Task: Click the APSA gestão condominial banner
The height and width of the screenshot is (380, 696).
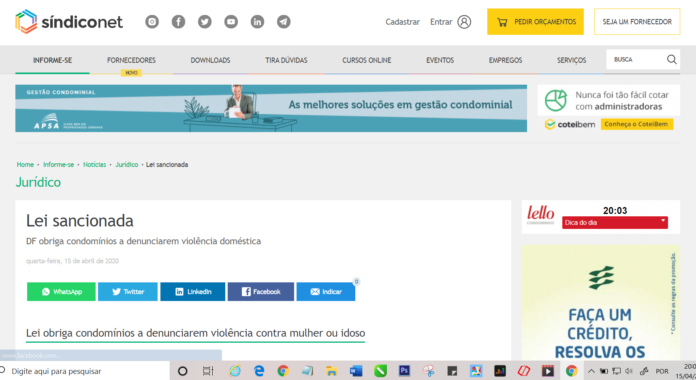Action: [x=271, y=108]
